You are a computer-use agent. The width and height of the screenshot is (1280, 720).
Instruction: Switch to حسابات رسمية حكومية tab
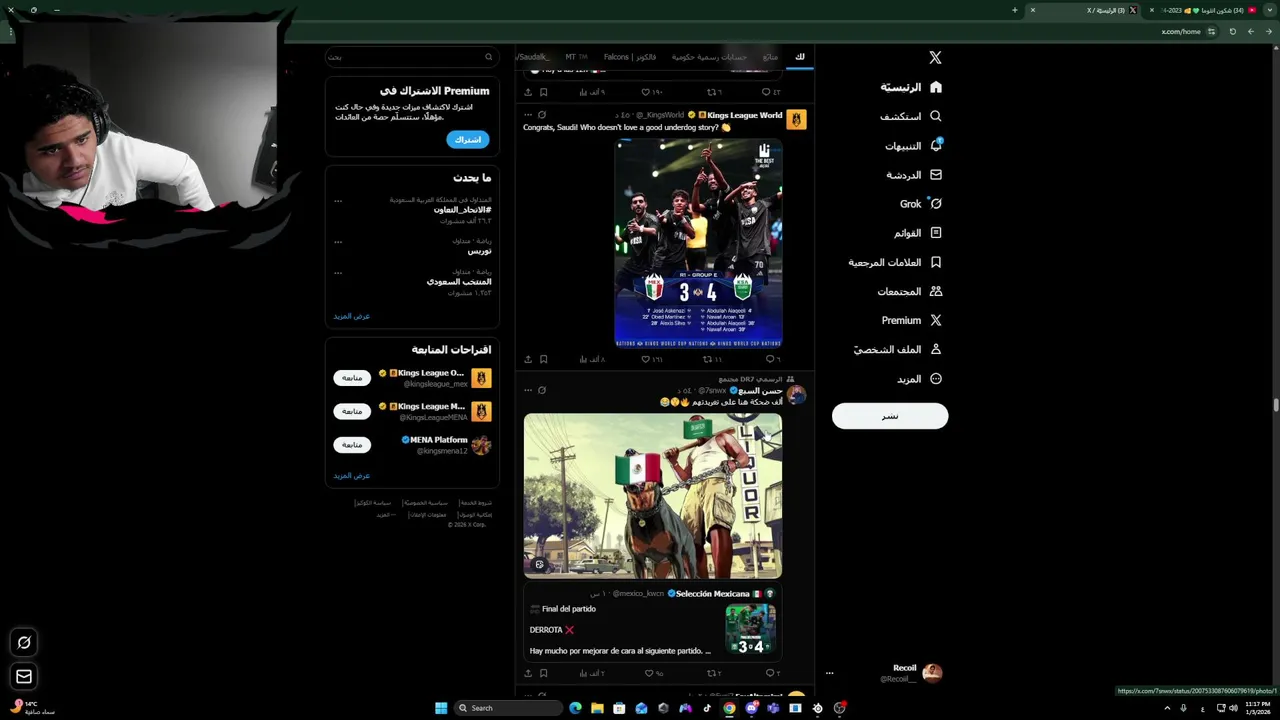(x=709, y=57)
